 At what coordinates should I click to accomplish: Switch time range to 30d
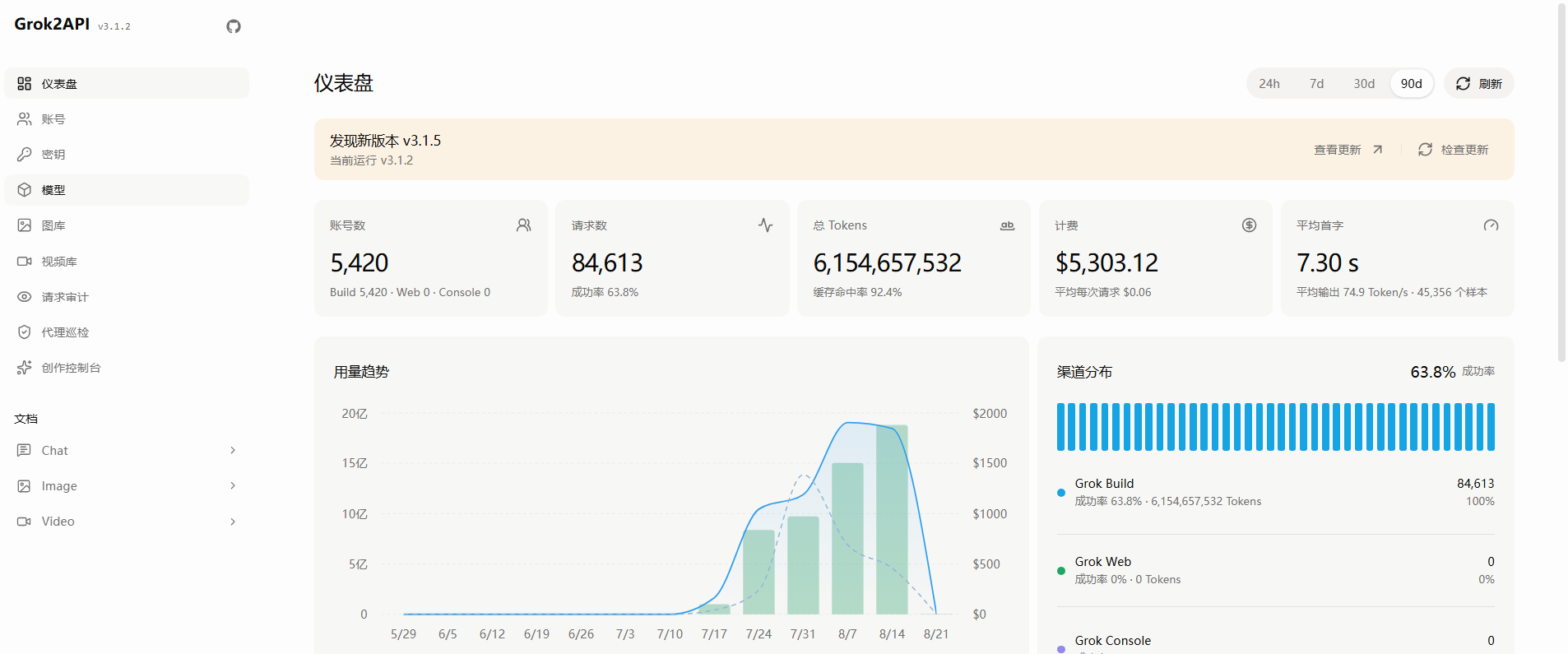[x=1364, y=84]
